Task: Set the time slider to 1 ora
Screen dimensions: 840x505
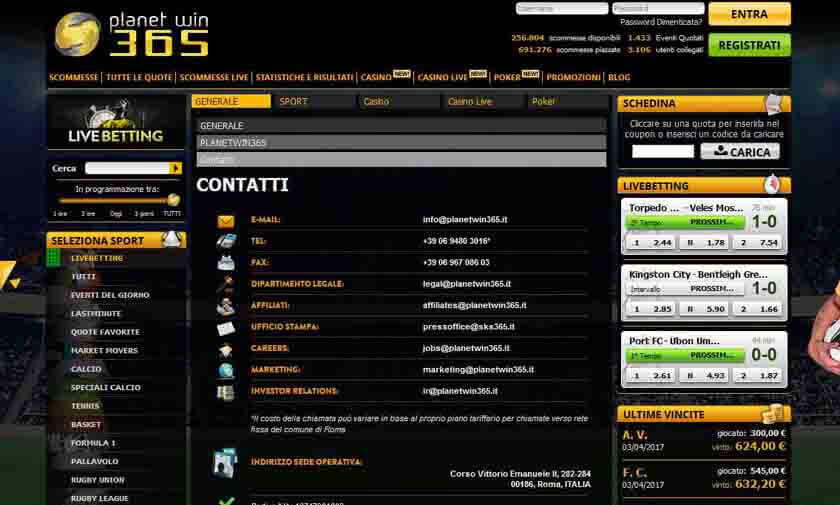Action: [60, 213]
